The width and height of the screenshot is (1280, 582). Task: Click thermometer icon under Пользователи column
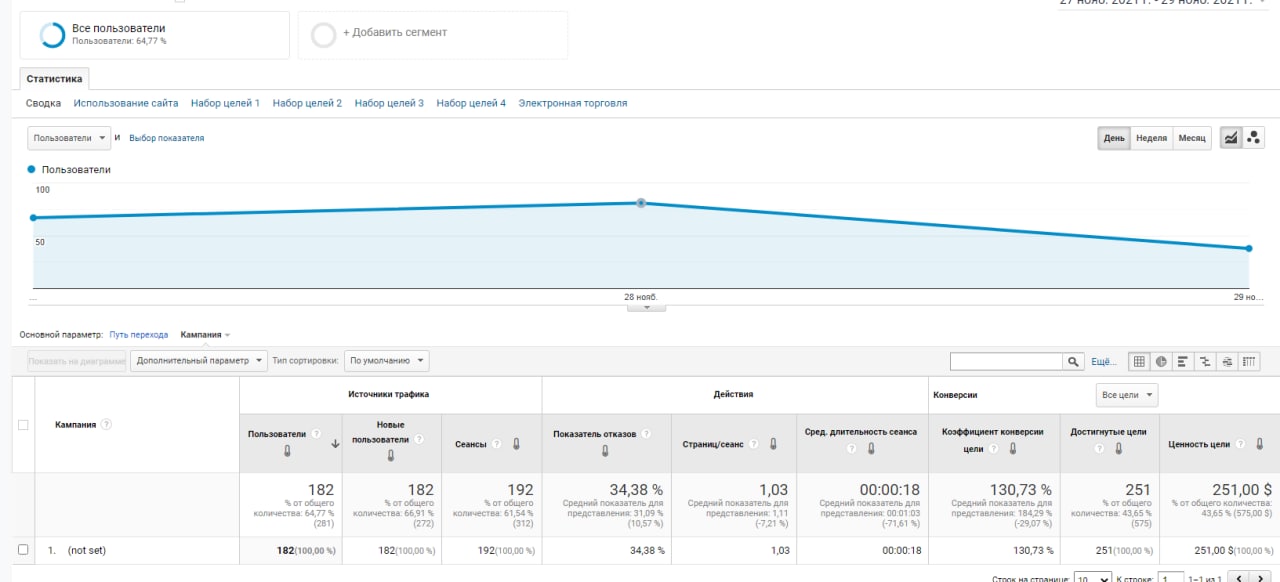(x=287, y=451)
